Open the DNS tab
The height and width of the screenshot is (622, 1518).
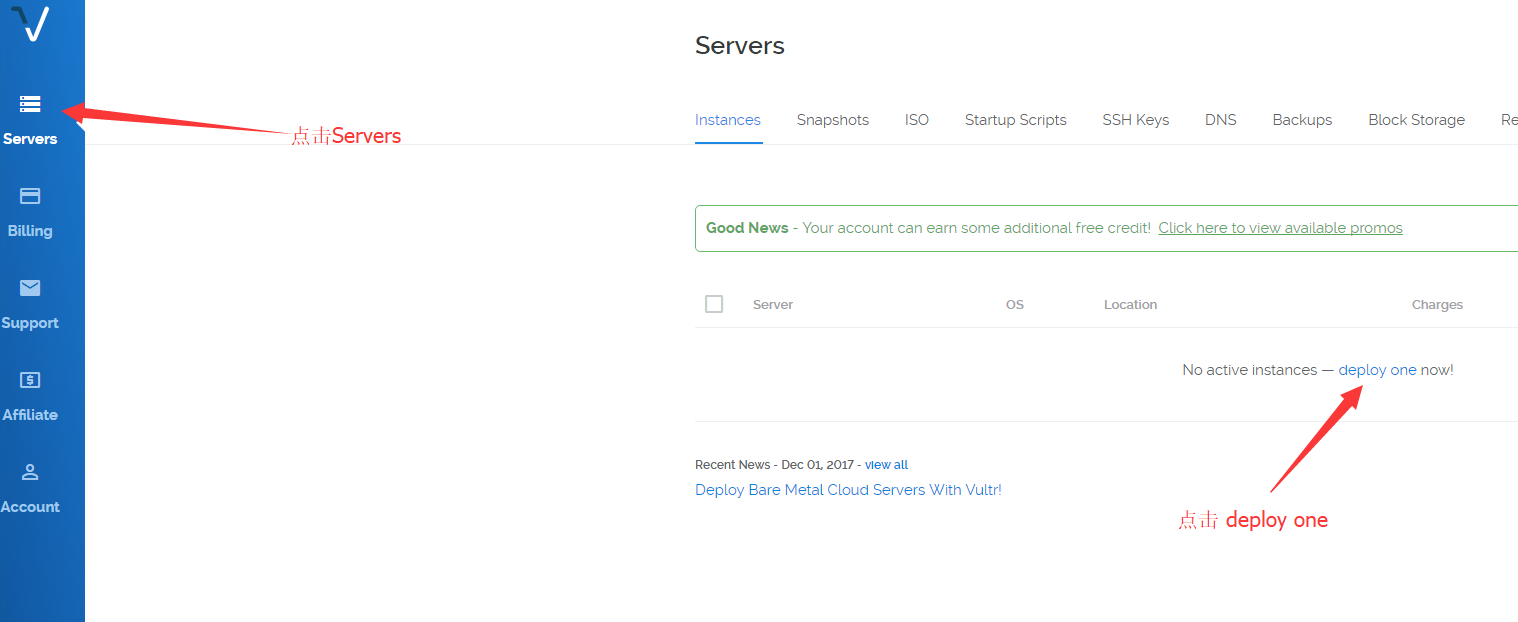(1220, 119)
